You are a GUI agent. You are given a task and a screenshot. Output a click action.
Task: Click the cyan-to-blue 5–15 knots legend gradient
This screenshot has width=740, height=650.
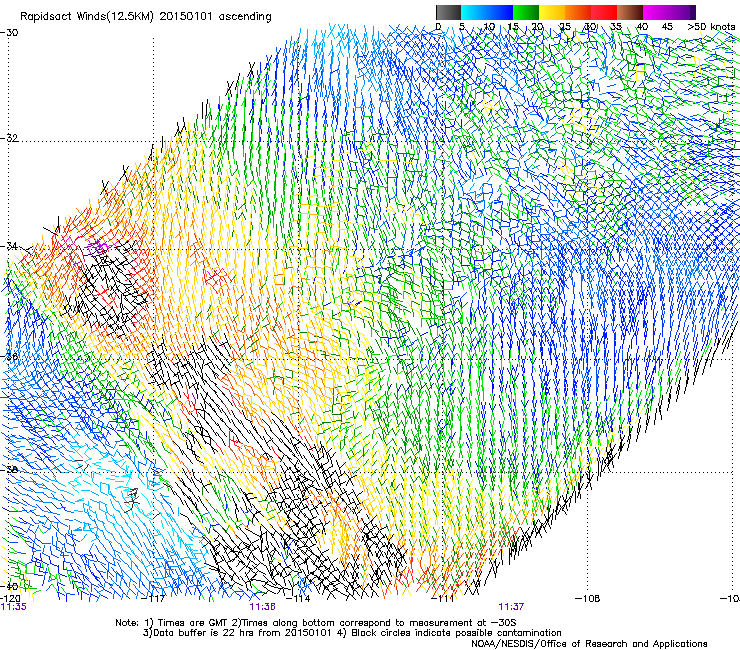[x=487, y=12]
